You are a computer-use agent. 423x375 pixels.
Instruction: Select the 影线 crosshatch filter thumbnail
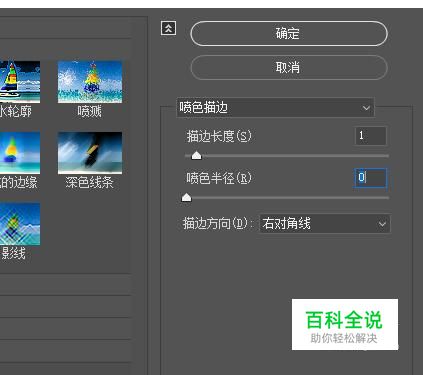coord(20,224)
